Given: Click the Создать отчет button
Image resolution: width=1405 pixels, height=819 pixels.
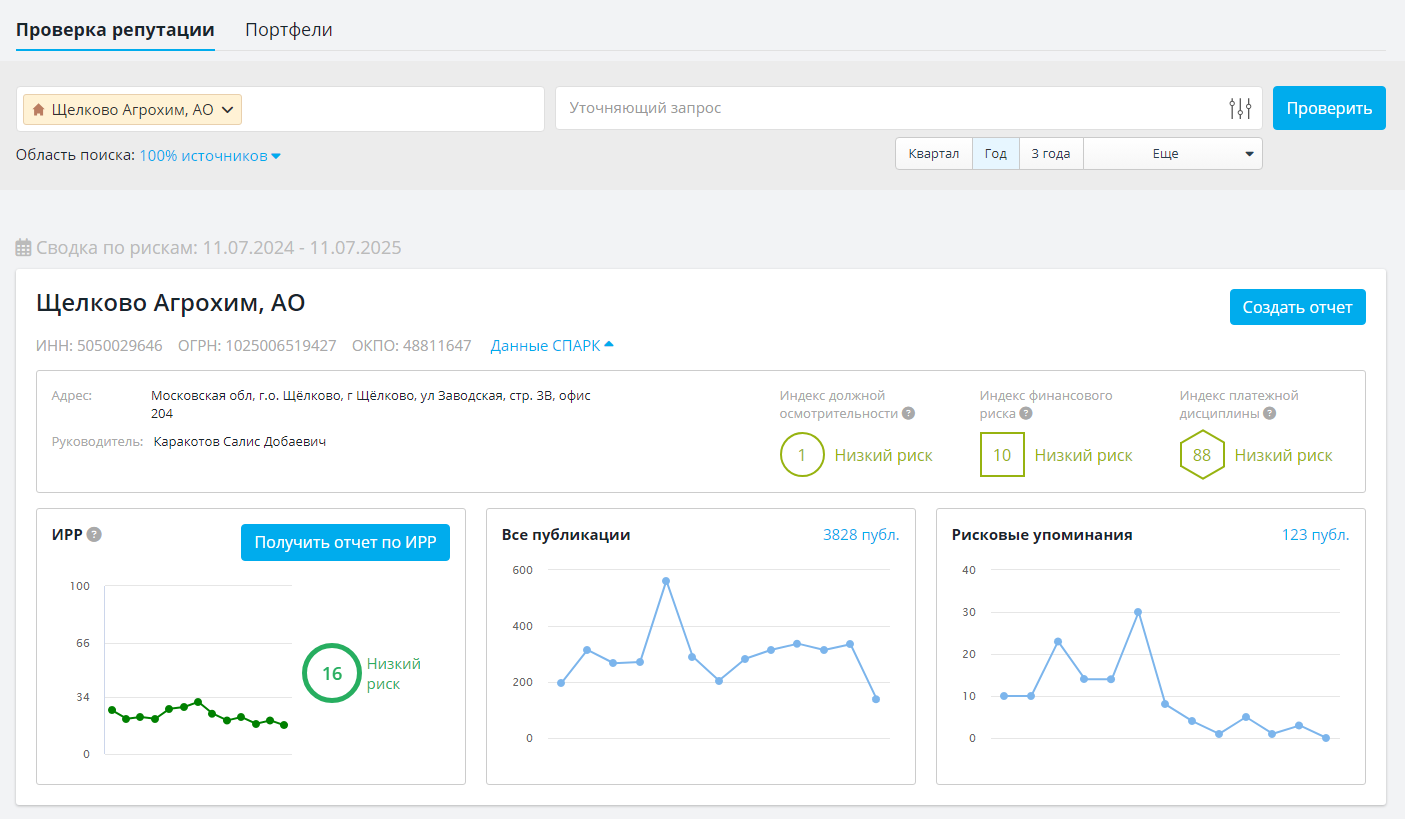Looking at the screenshot, I should (1297, 307).
